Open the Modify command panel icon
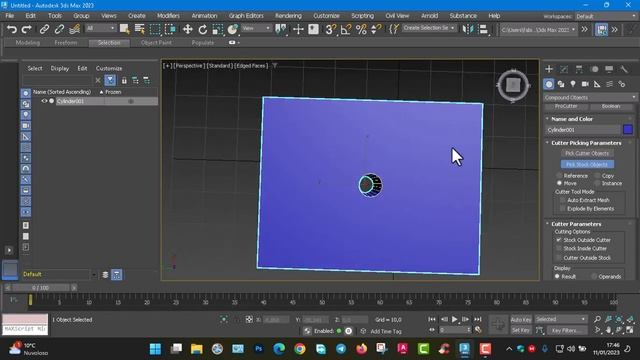The image size is (640, 360). (x=564, y=69)
